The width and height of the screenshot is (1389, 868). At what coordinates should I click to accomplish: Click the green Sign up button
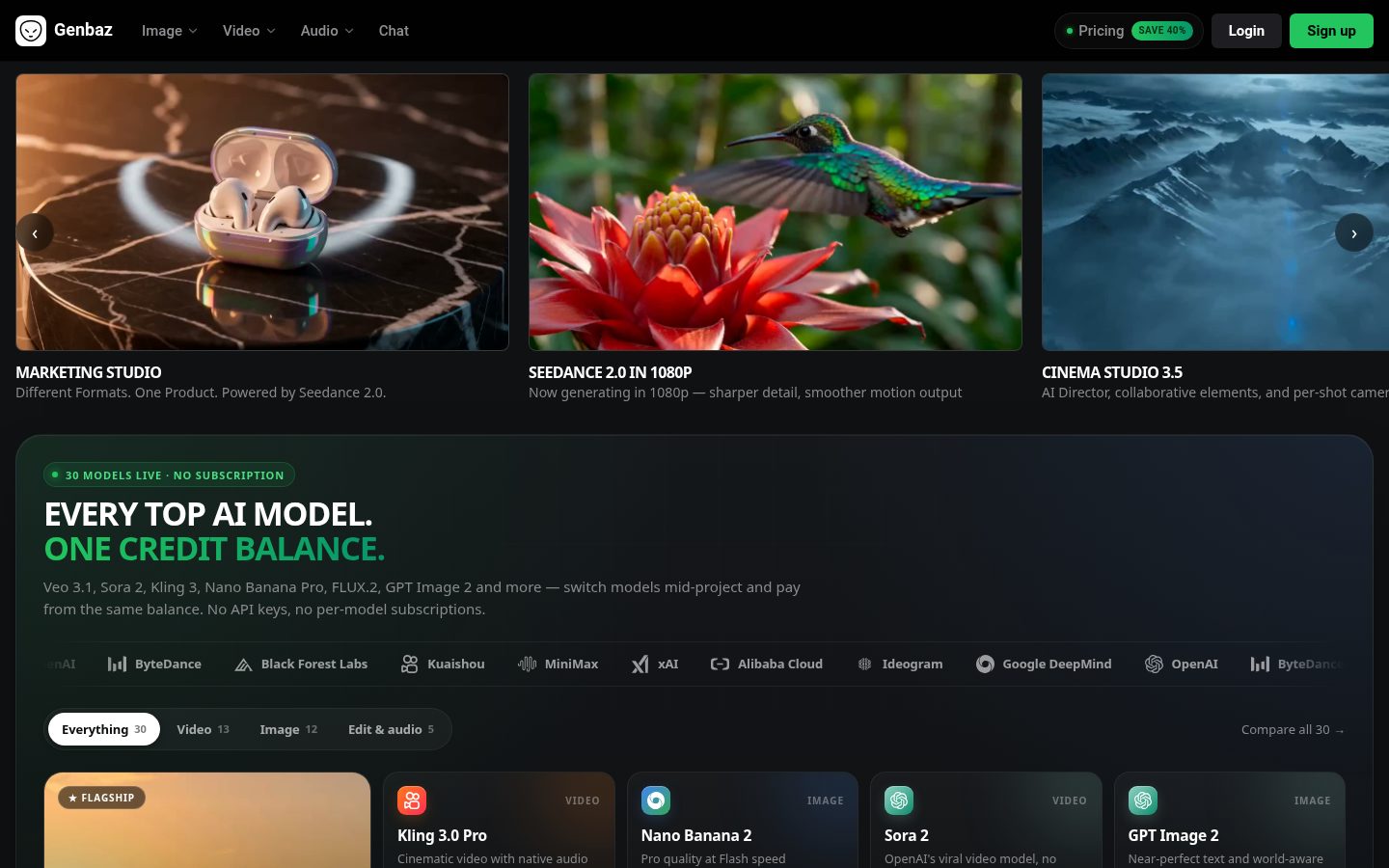tap(1331, 31)
